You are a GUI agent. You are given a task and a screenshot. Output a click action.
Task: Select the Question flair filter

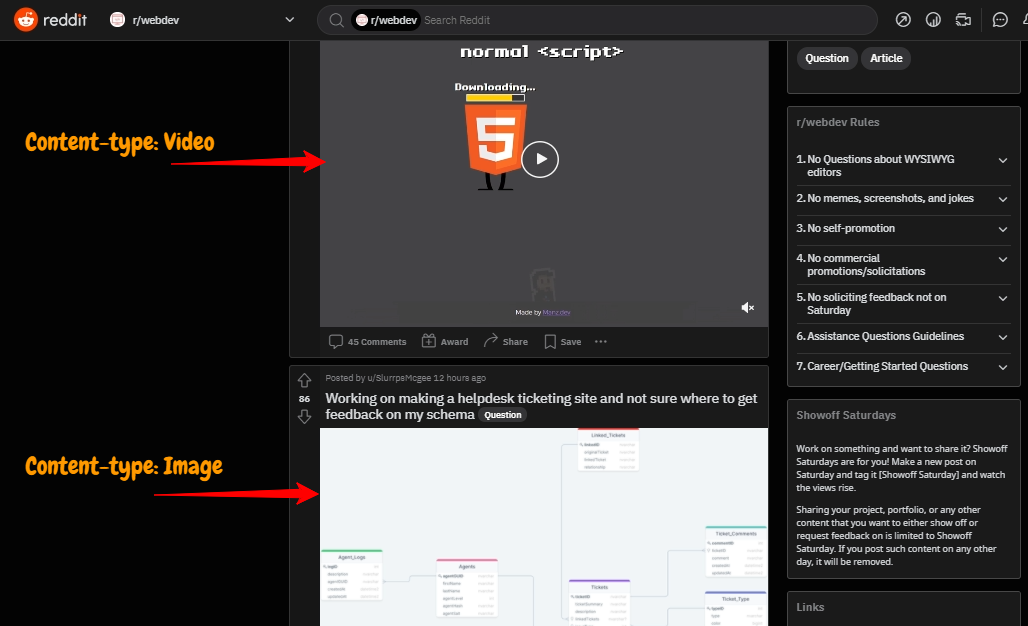(826, 58)
